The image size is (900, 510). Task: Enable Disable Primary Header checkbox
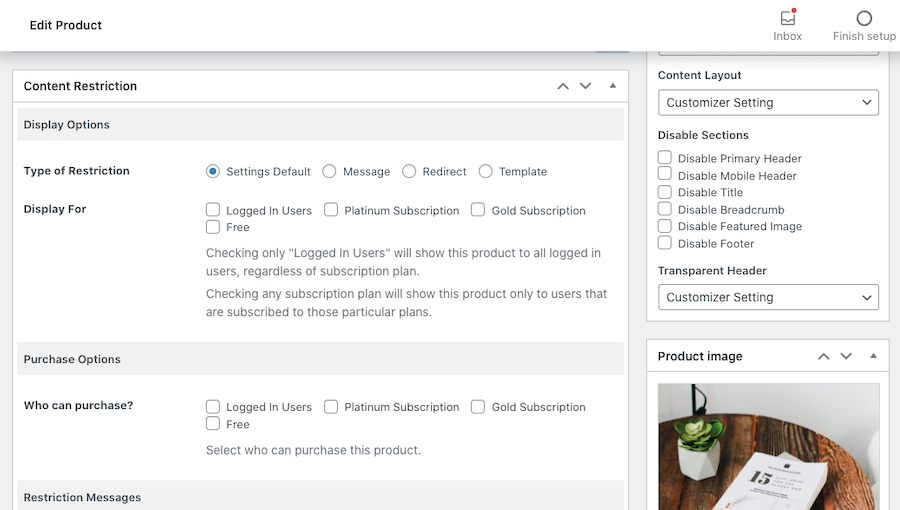pyautogui.click(x=665, y=157)
